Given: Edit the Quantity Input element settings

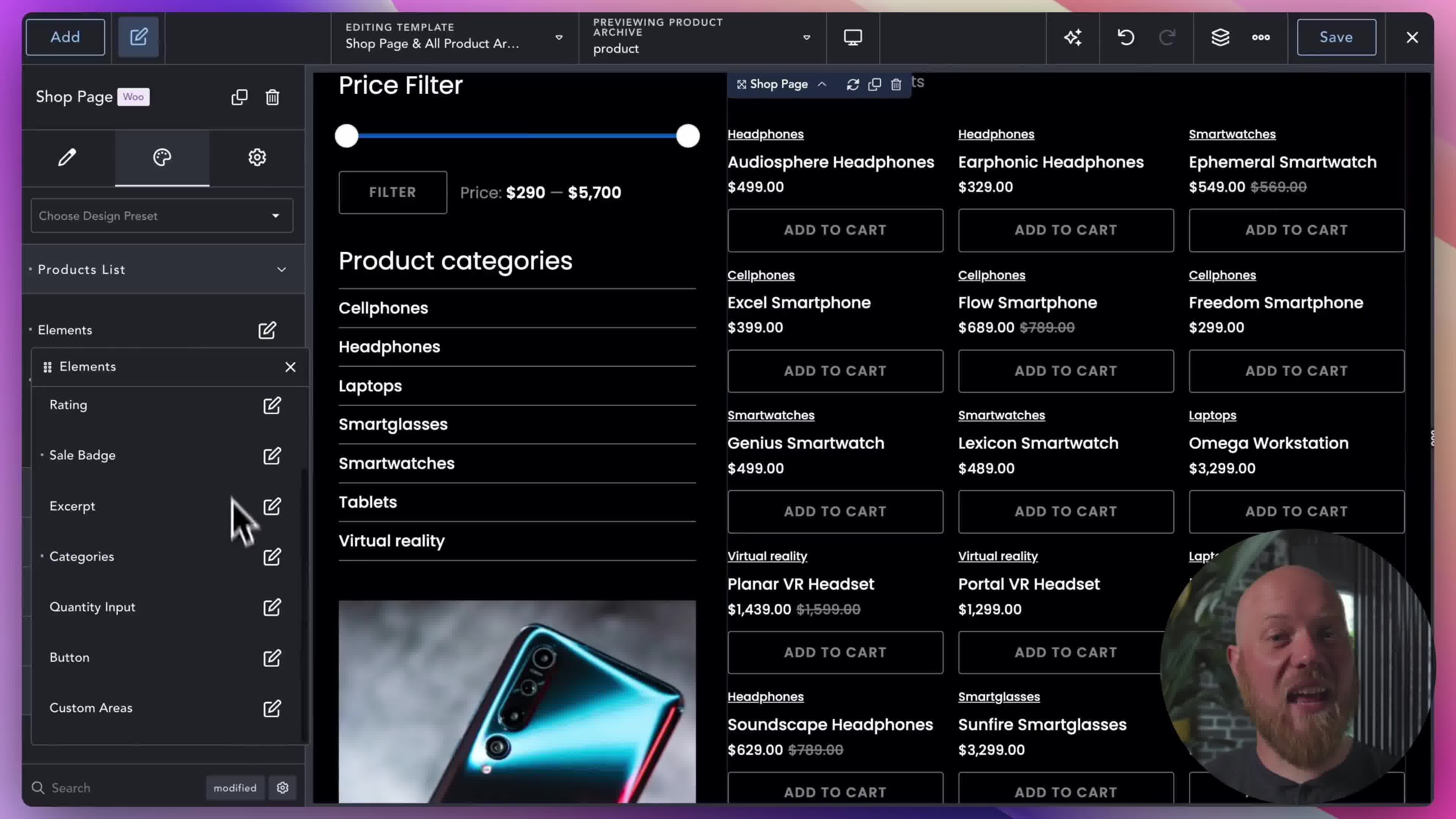Looking at the screenshot, I should (x=272, y=607).
